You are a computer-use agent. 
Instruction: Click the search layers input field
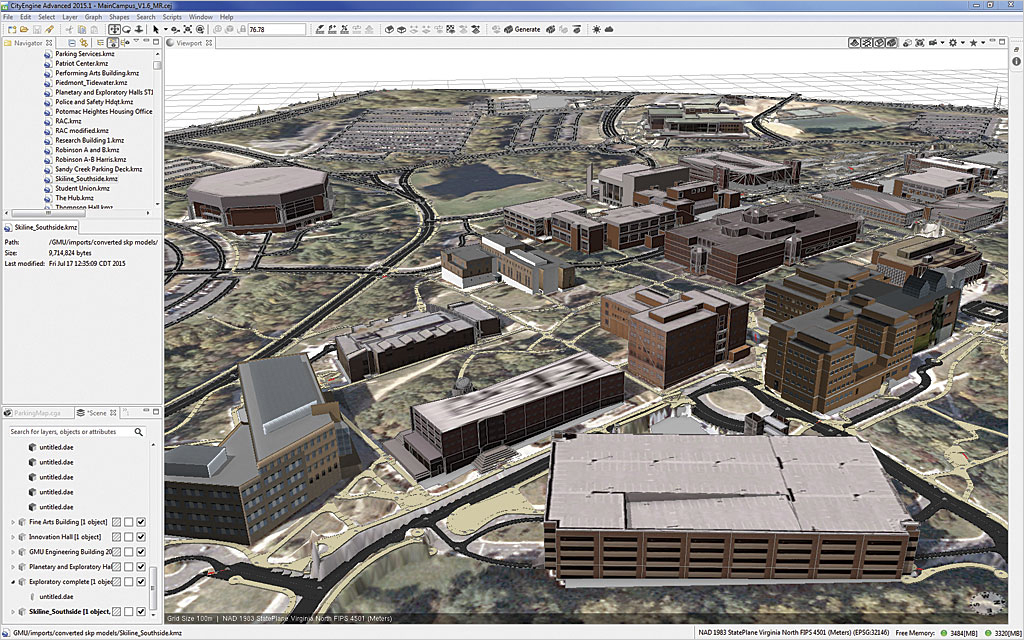64,432
